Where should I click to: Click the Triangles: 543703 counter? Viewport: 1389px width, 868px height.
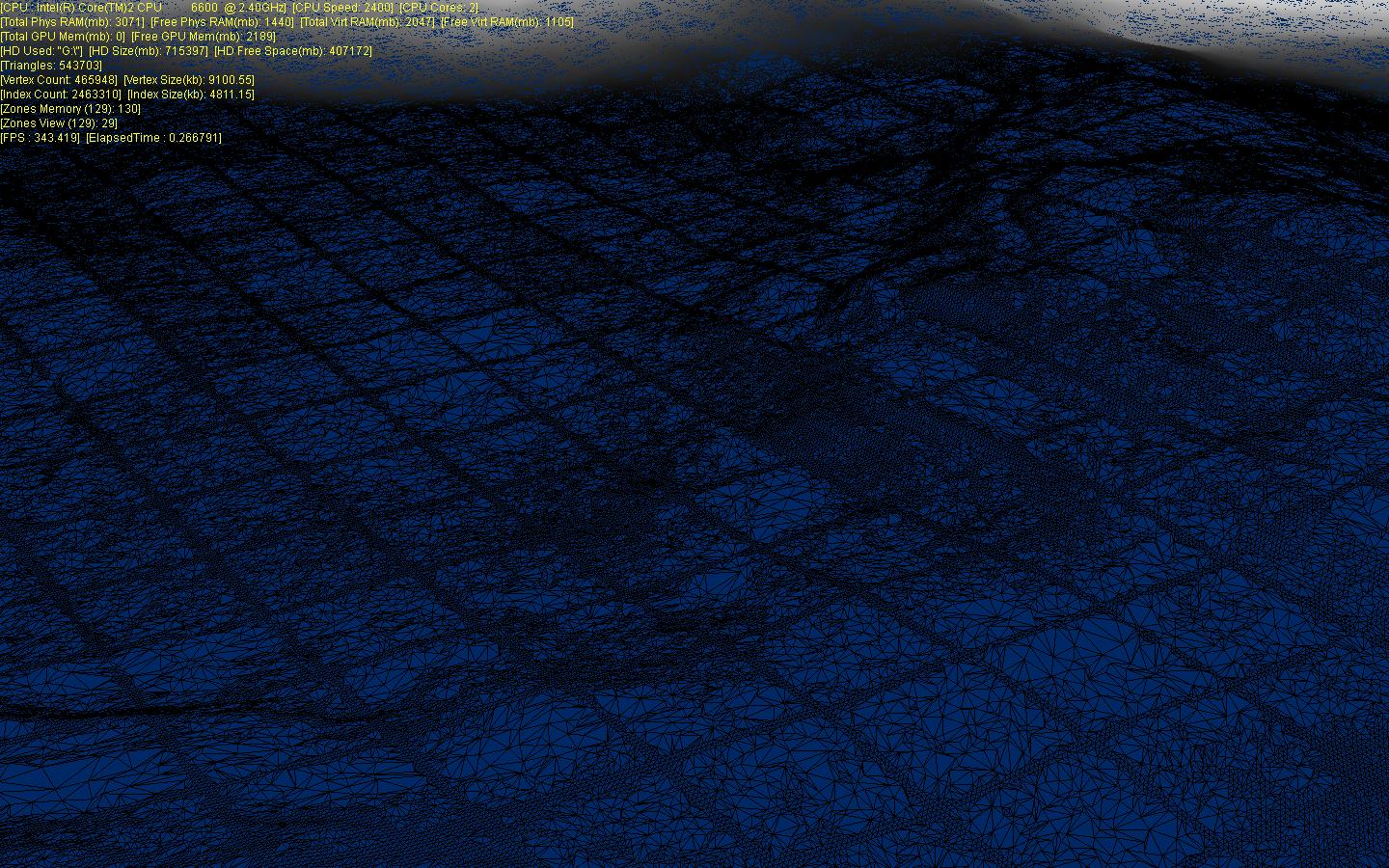[51, 66]
